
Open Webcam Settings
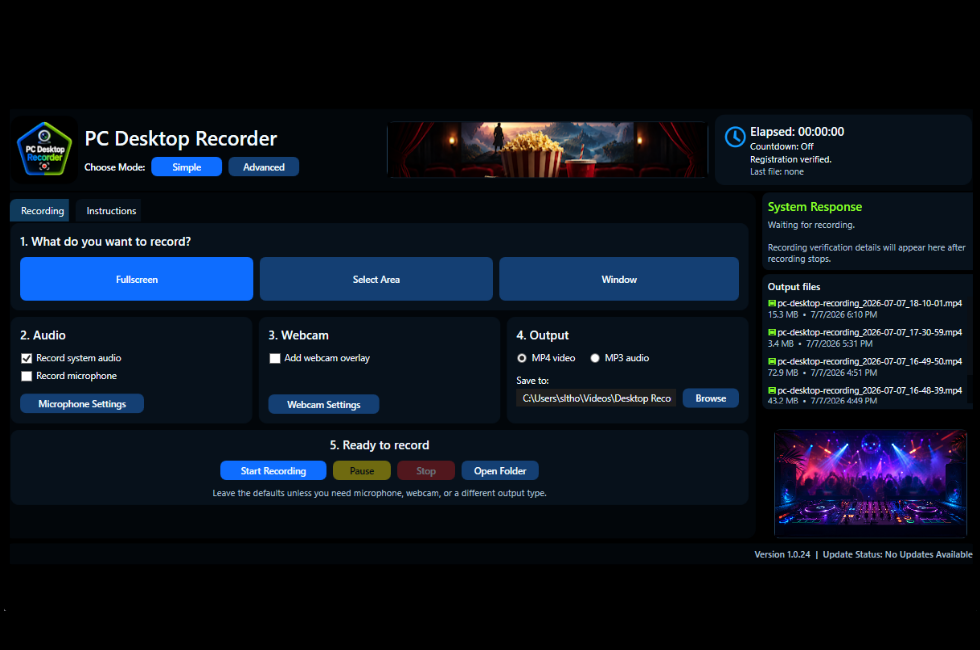point(324,404)
